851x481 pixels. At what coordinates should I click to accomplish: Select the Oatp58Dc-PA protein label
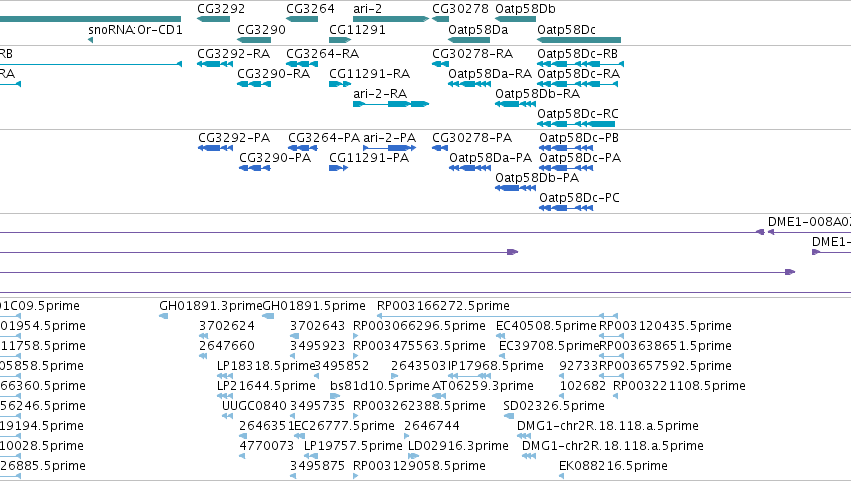tap(580, 158)
